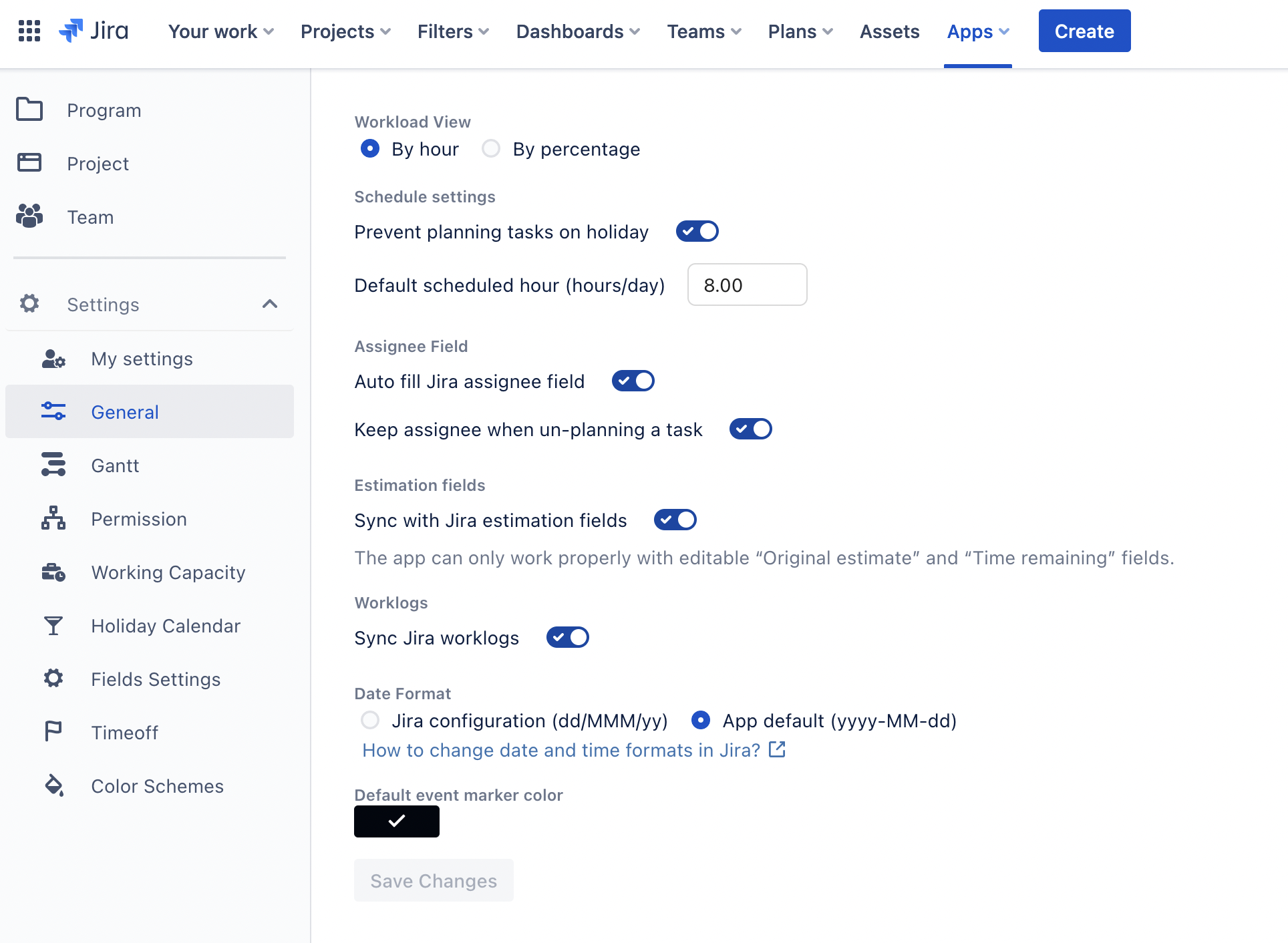This screenshot has height=943, width=1288.
Task: Disable Sync Jira worklogs switch
Action: pyautogui.click(x=567, y=637)
